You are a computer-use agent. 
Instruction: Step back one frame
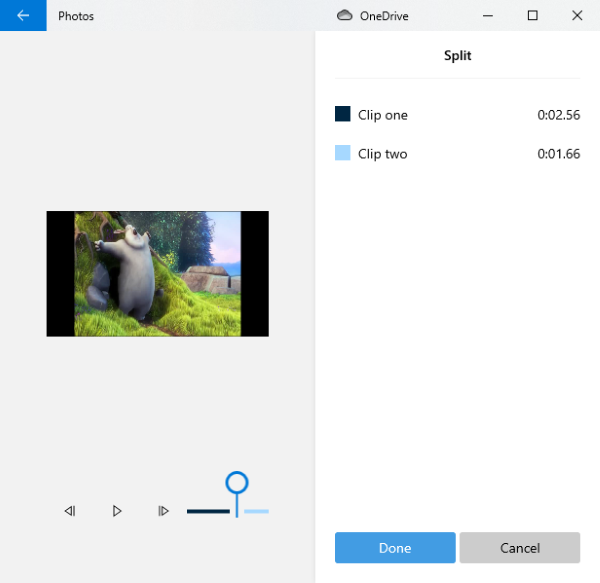[x=70, y=511]
